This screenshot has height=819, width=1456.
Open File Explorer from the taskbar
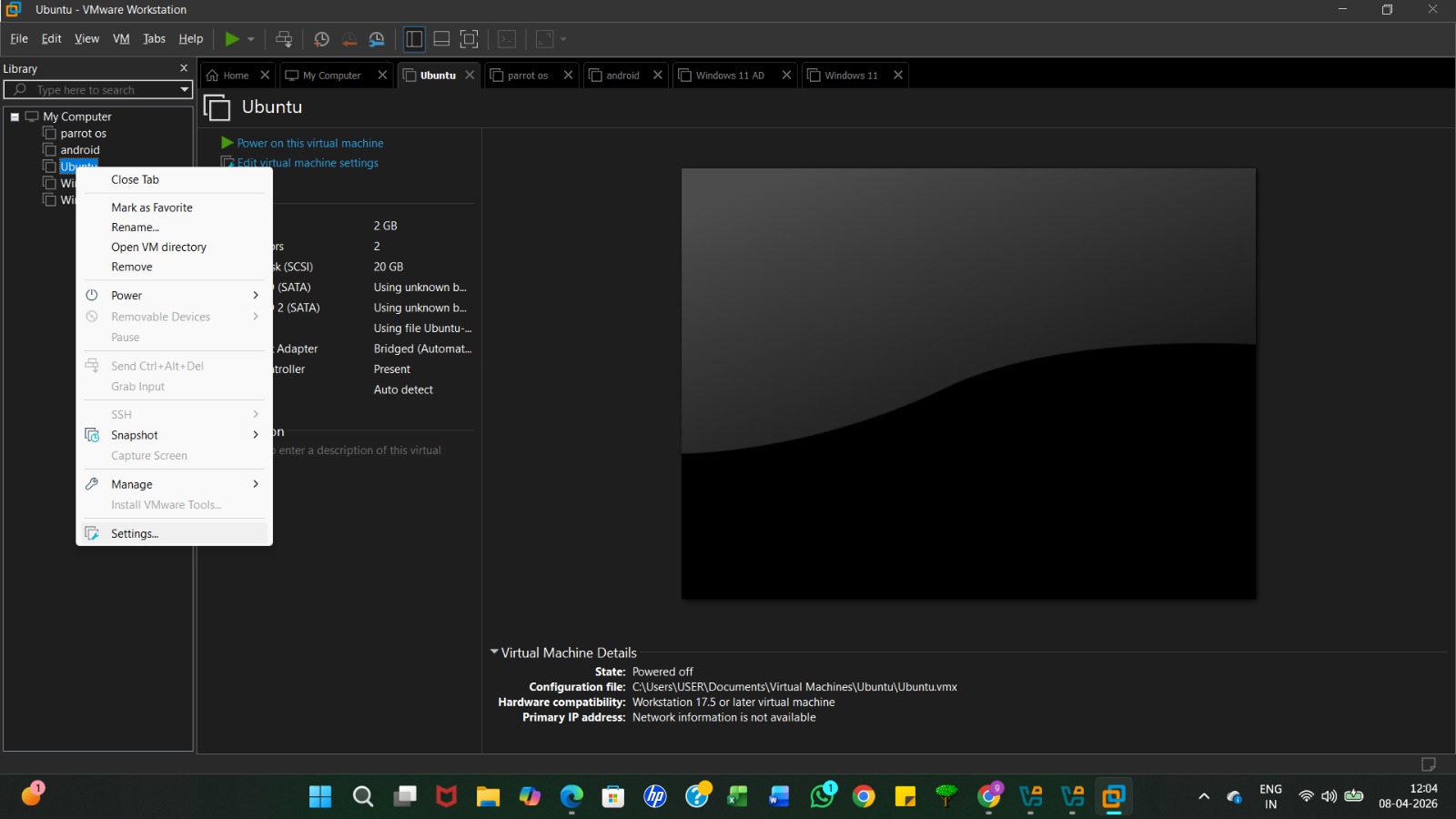[488, 797]
